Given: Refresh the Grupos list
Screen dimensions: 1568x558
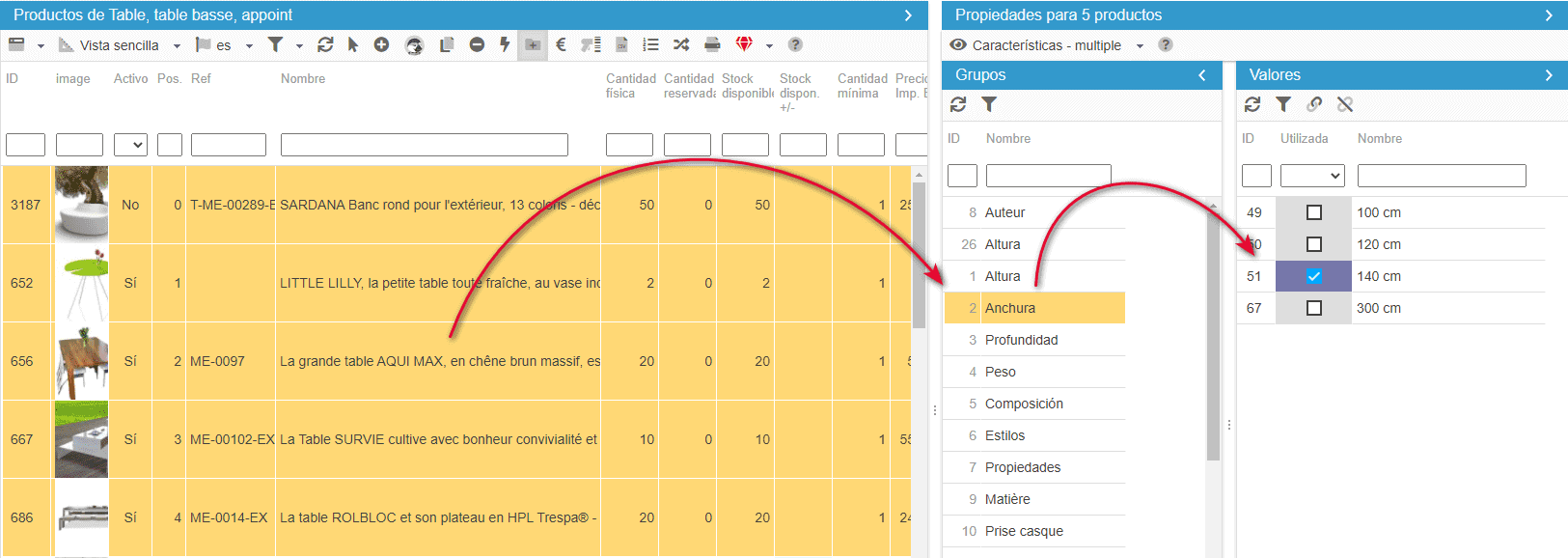Looking at the screenshot, I should coord(958,104).
